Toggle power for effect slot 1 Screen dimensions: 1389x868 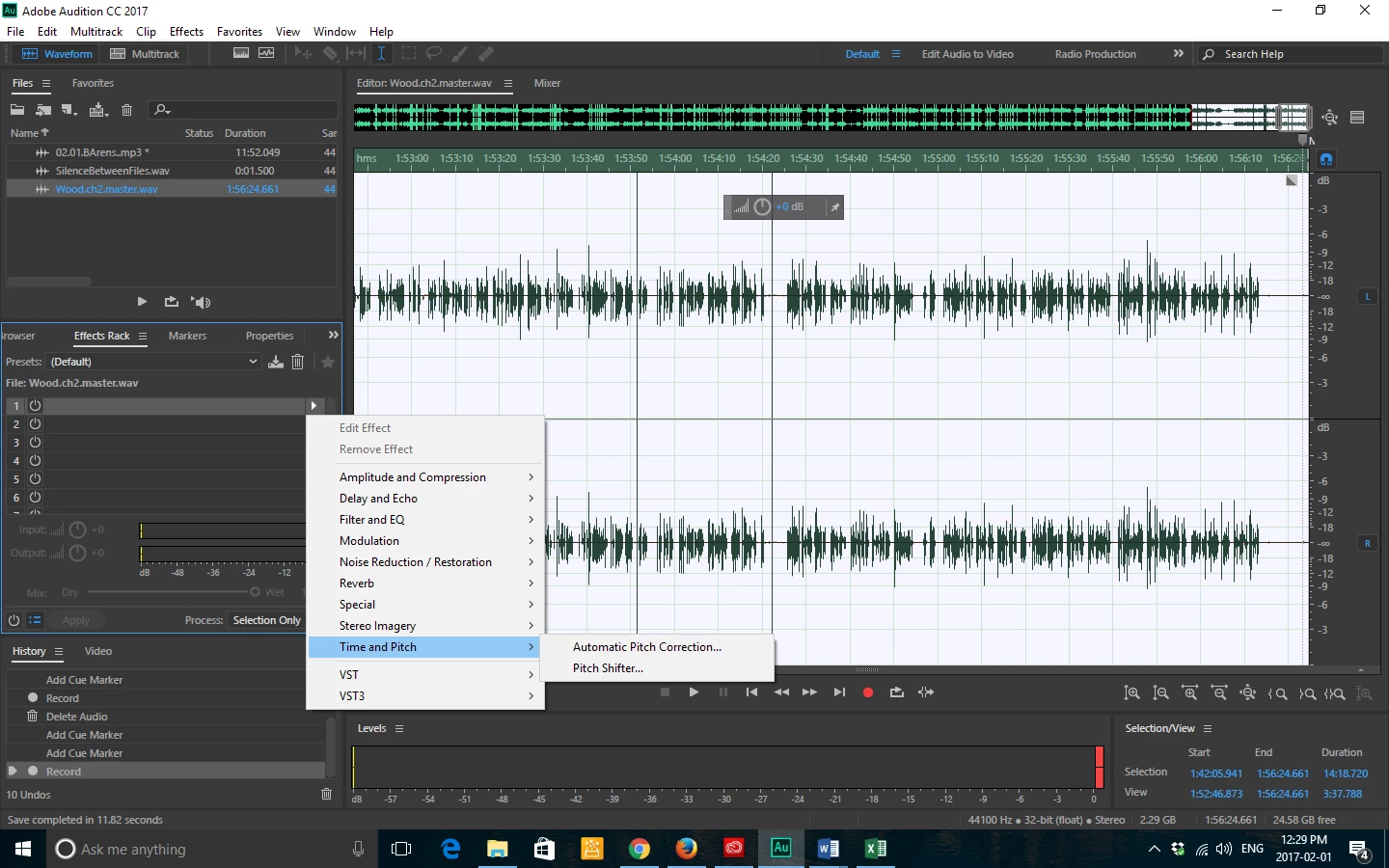point(35,406)
